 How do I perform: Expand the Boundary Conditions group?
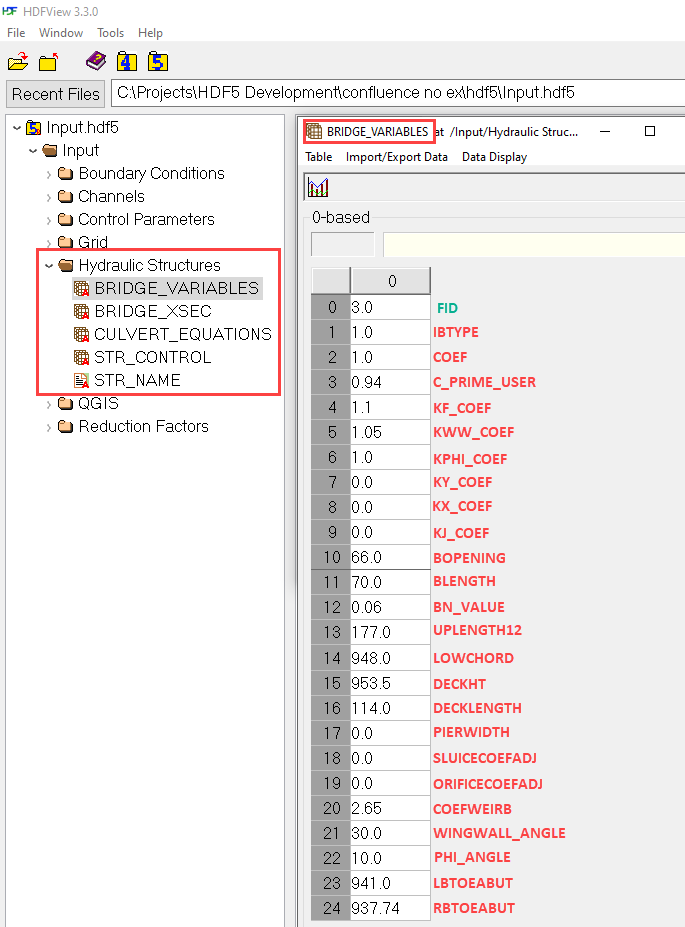coord(49,174)
